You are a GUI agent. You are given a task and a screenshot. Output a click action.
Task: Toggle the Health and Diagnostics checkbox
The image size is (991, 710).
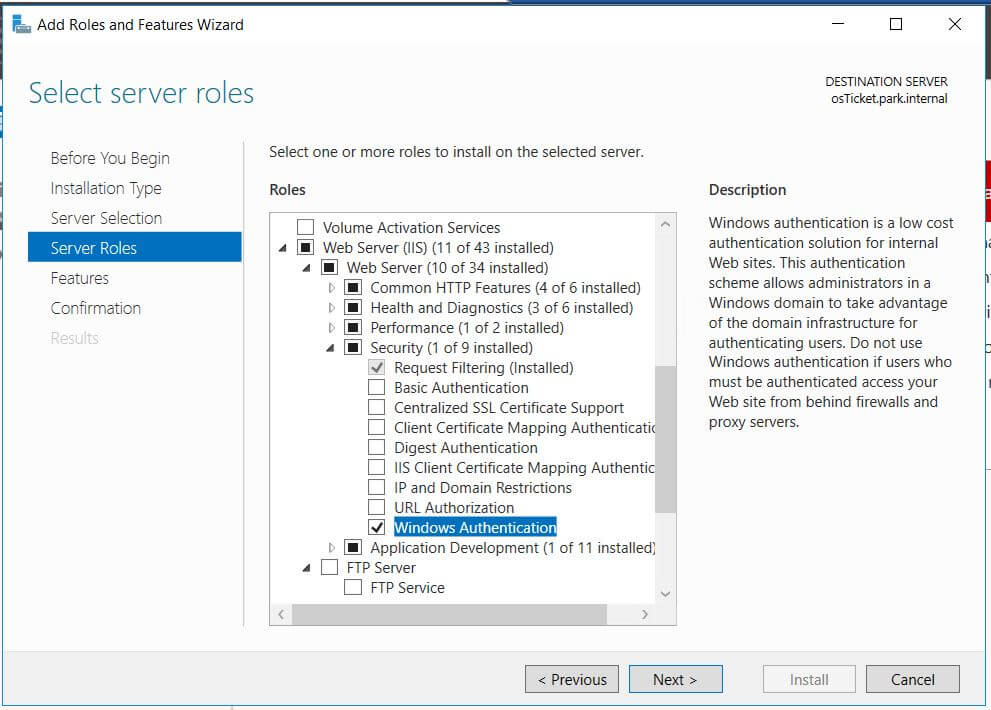click(353, 308)
